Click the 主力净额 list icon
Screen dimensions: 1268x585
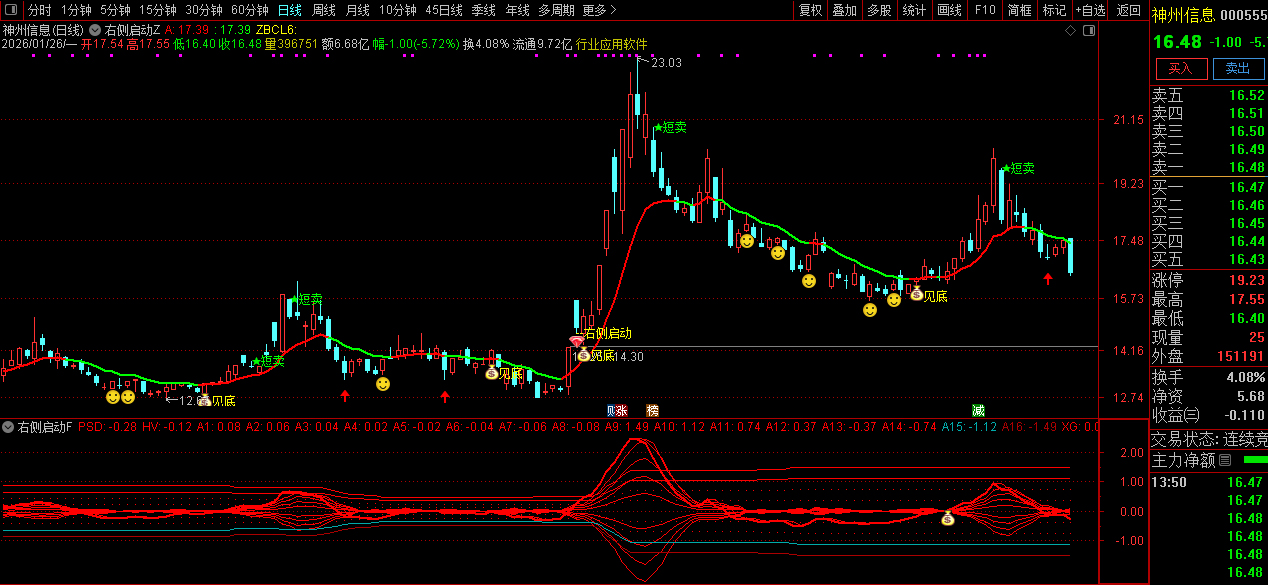pos(1226,461)
